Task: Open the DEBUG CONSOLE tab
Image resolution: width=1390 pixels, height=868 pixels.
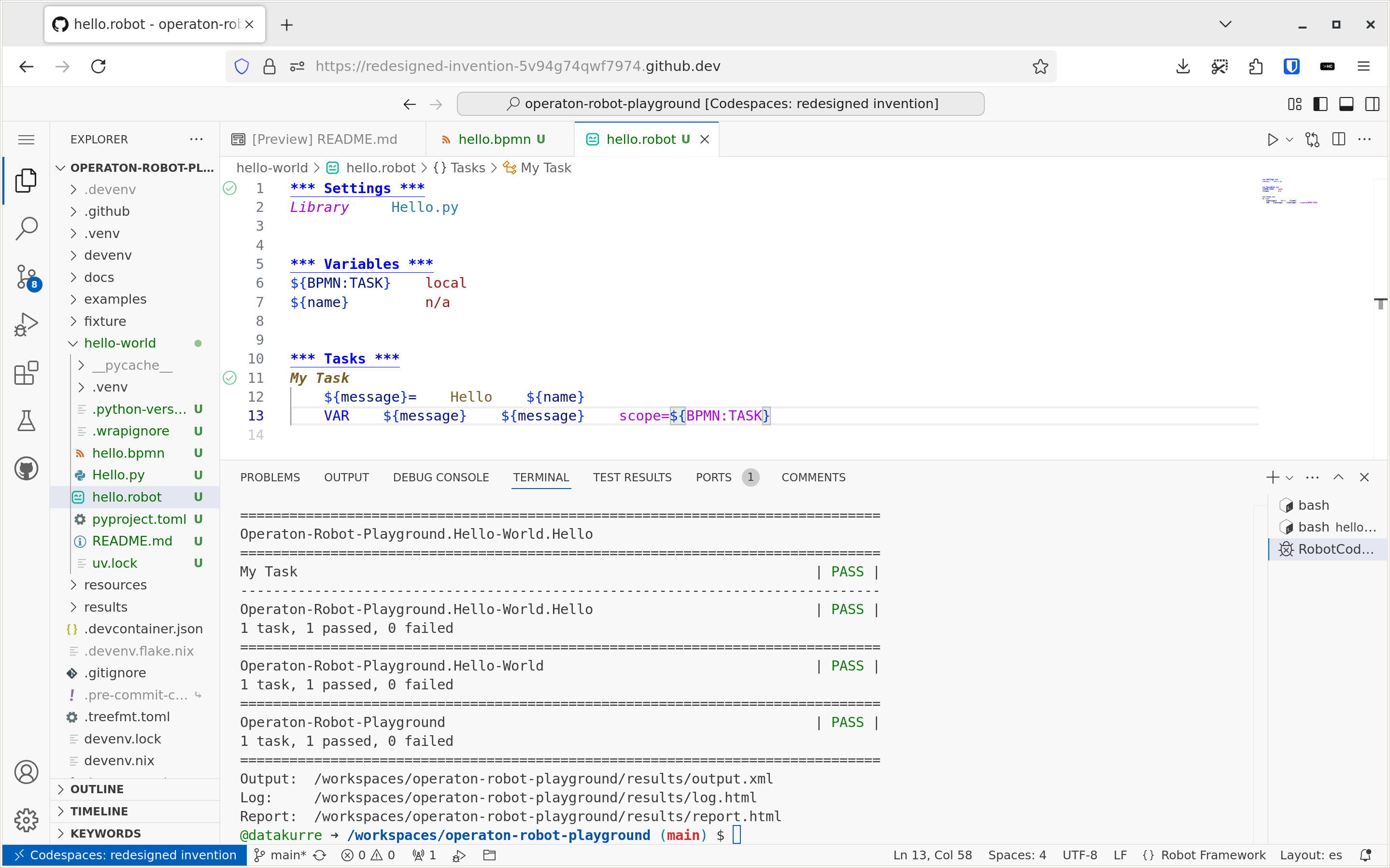Action: point(440,477)
